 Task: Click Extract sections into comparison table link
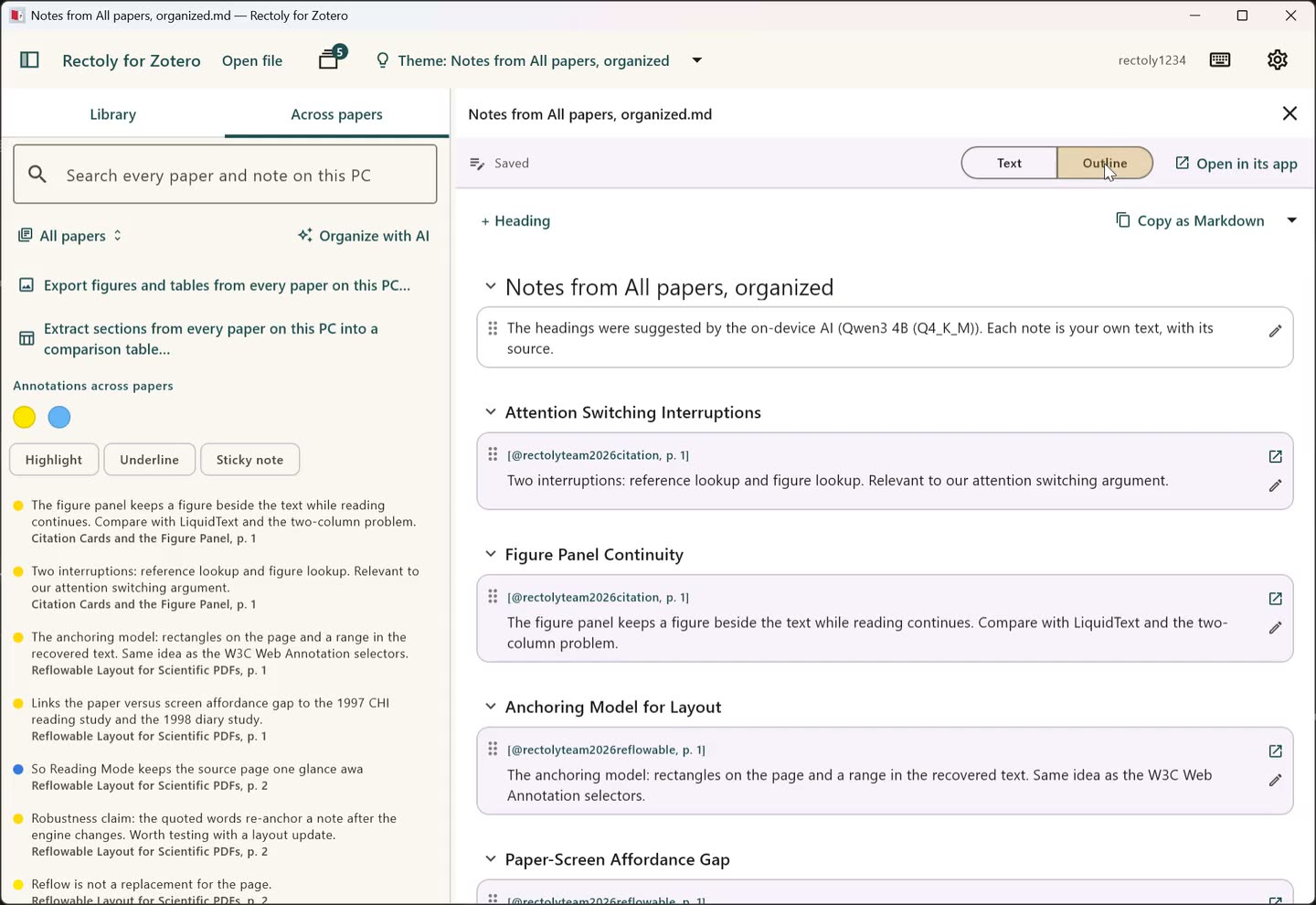[x=210, y=339]
